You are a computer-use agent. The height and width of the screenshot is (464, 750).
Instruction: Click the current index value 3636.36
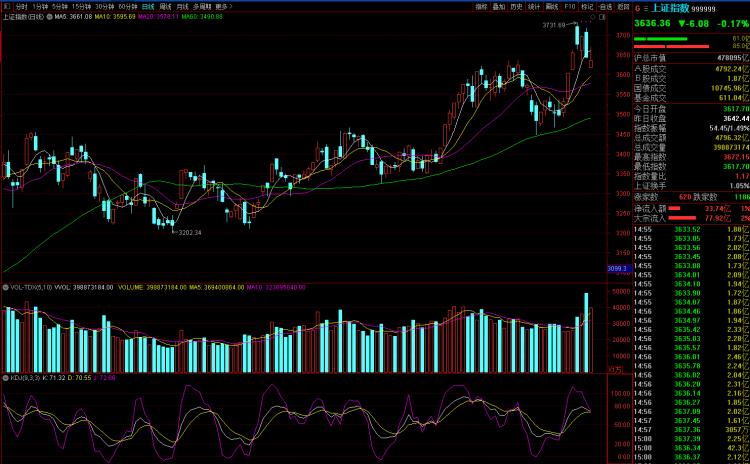click(652, 23)
